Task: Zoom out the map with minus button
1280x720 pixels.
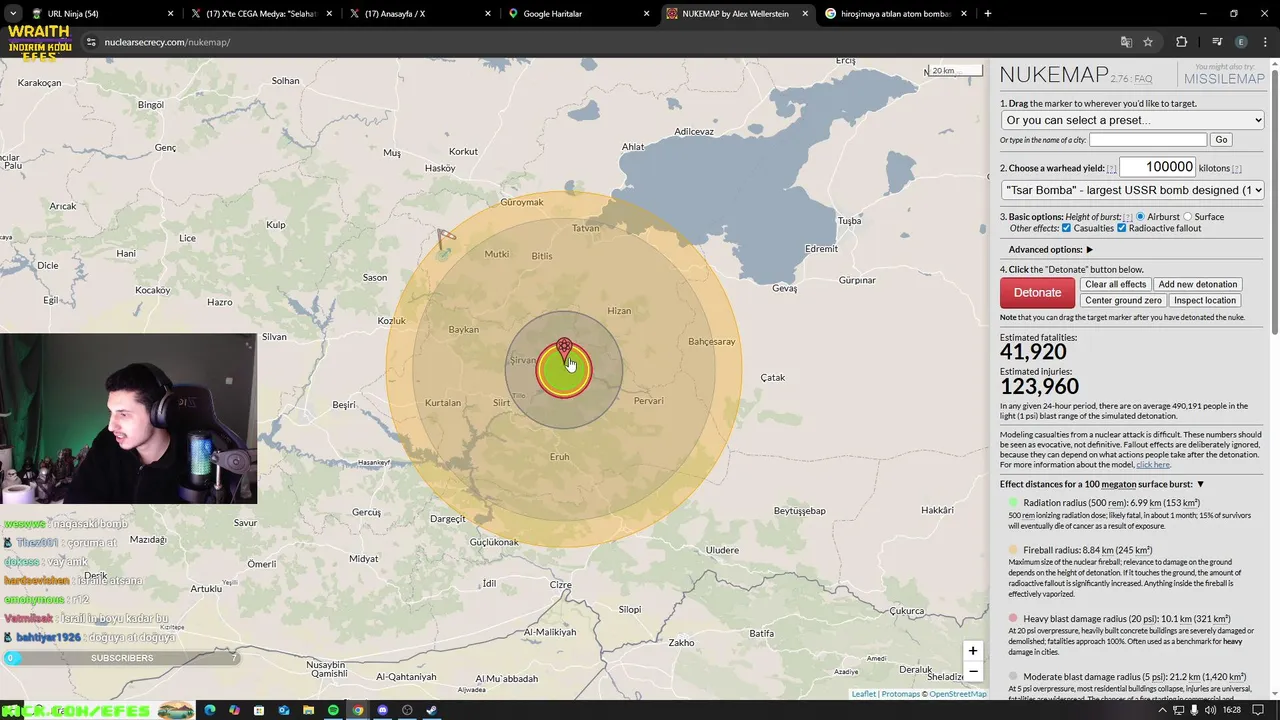Action: click(x=972, y=672)
